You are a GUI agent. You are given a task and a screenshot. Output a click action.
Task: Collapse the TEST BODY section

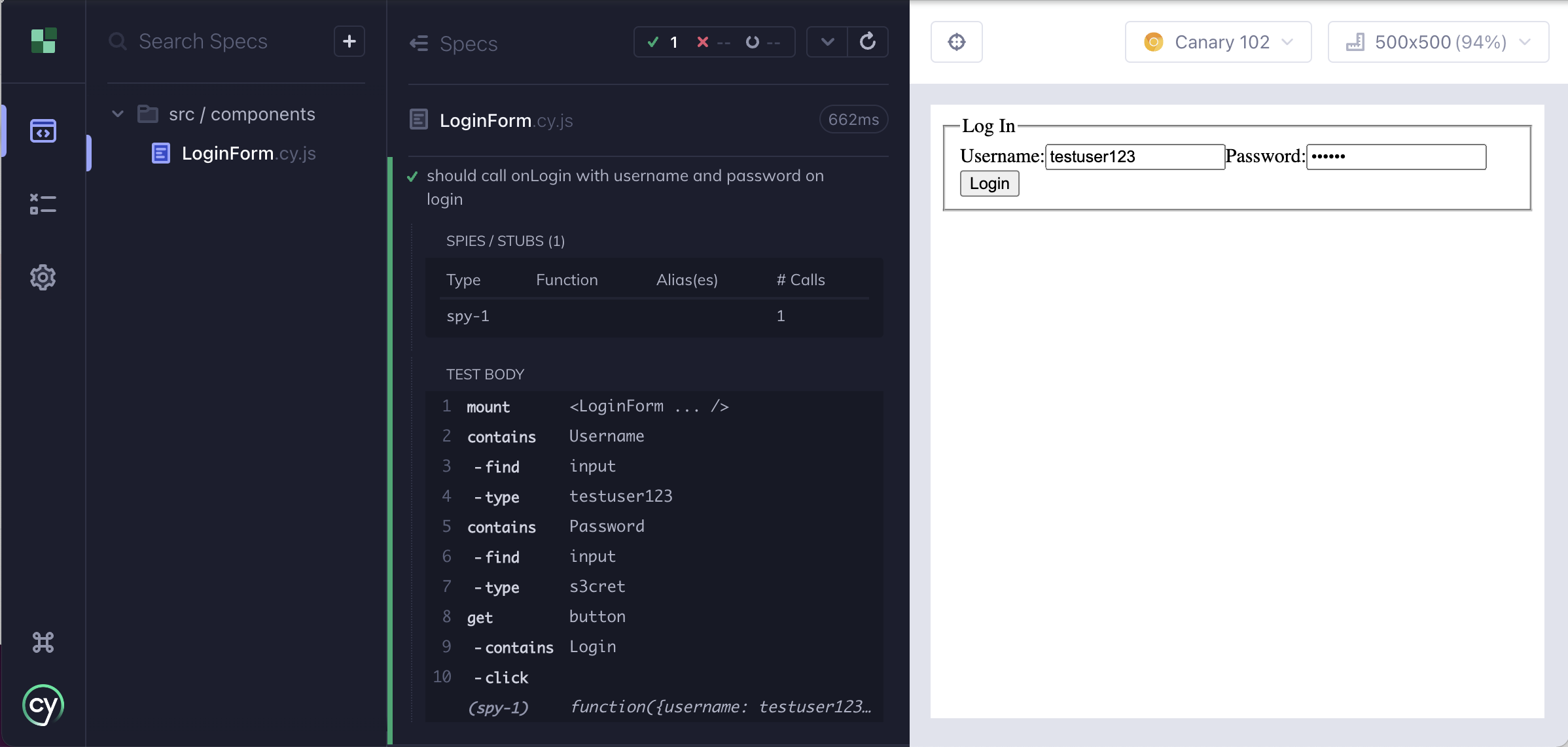pyautogui.click(x=485, y=374)
